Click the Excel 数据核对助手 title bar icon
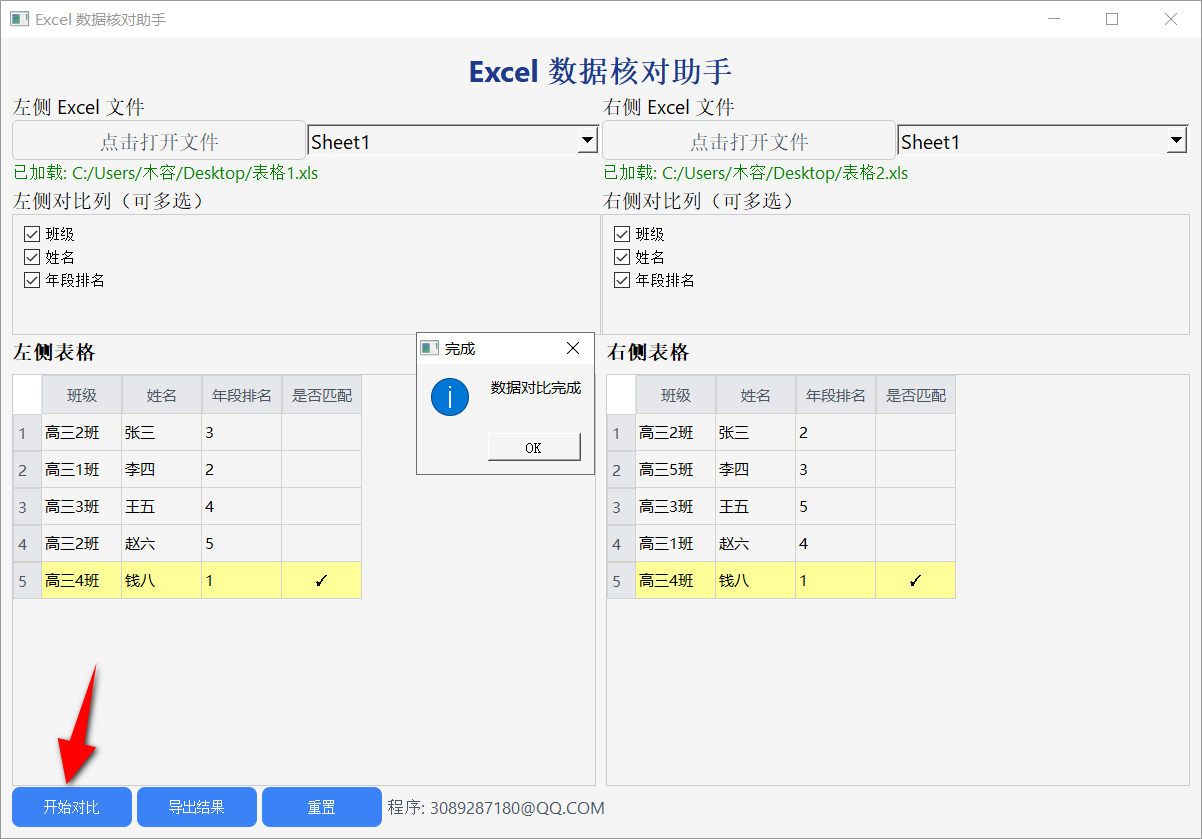Image resolution: width=1202 pixels, height=839 pixels. (19, 18)
